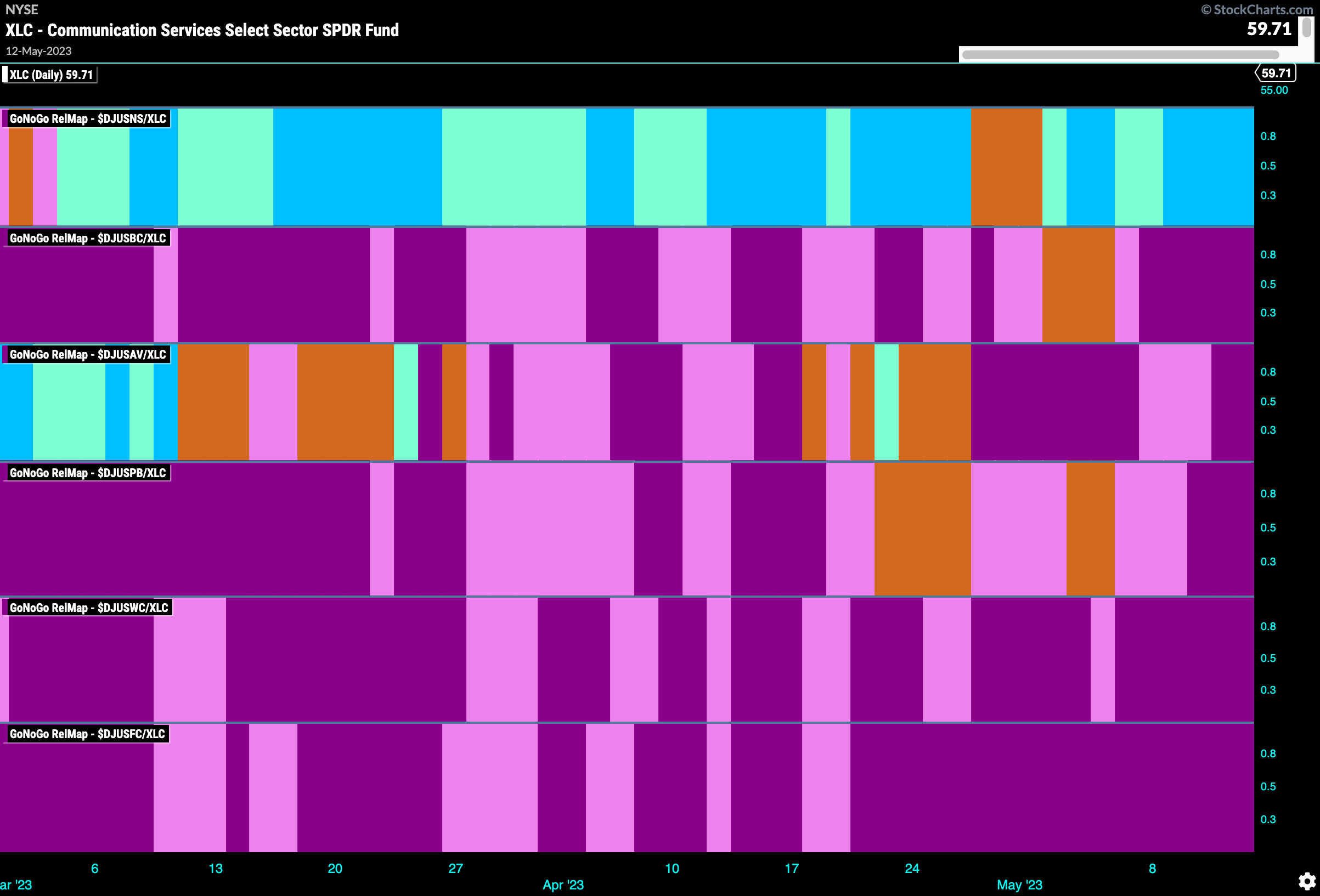The width and height of the screenshot is (1320, 896).
Task: Select the GoNoGo RelMap $DJUSPB/XLC panel label
Action: tap(87, 473)
